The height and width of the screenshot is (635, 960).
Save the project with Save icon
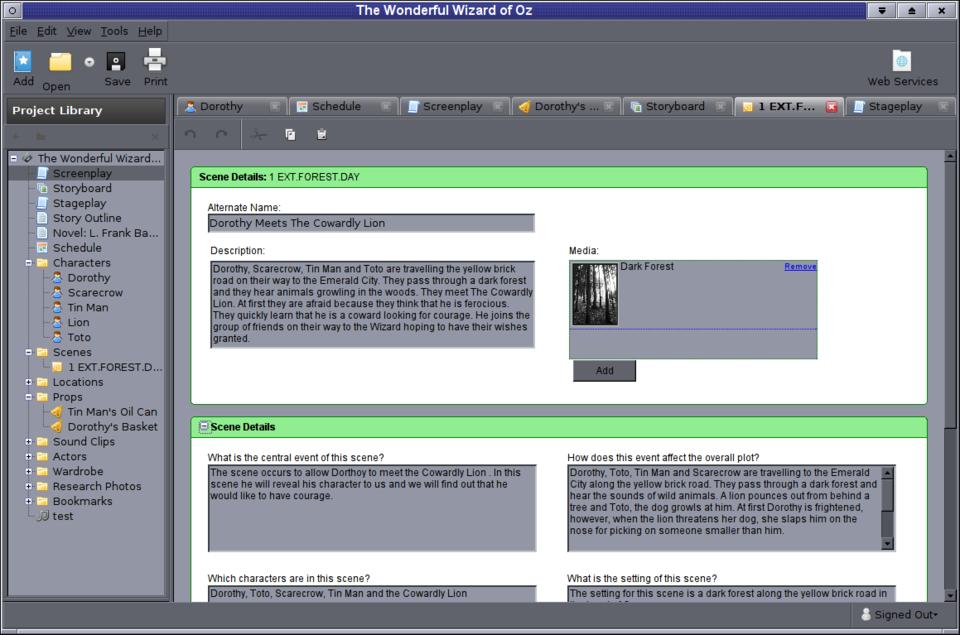click(117, 62)
